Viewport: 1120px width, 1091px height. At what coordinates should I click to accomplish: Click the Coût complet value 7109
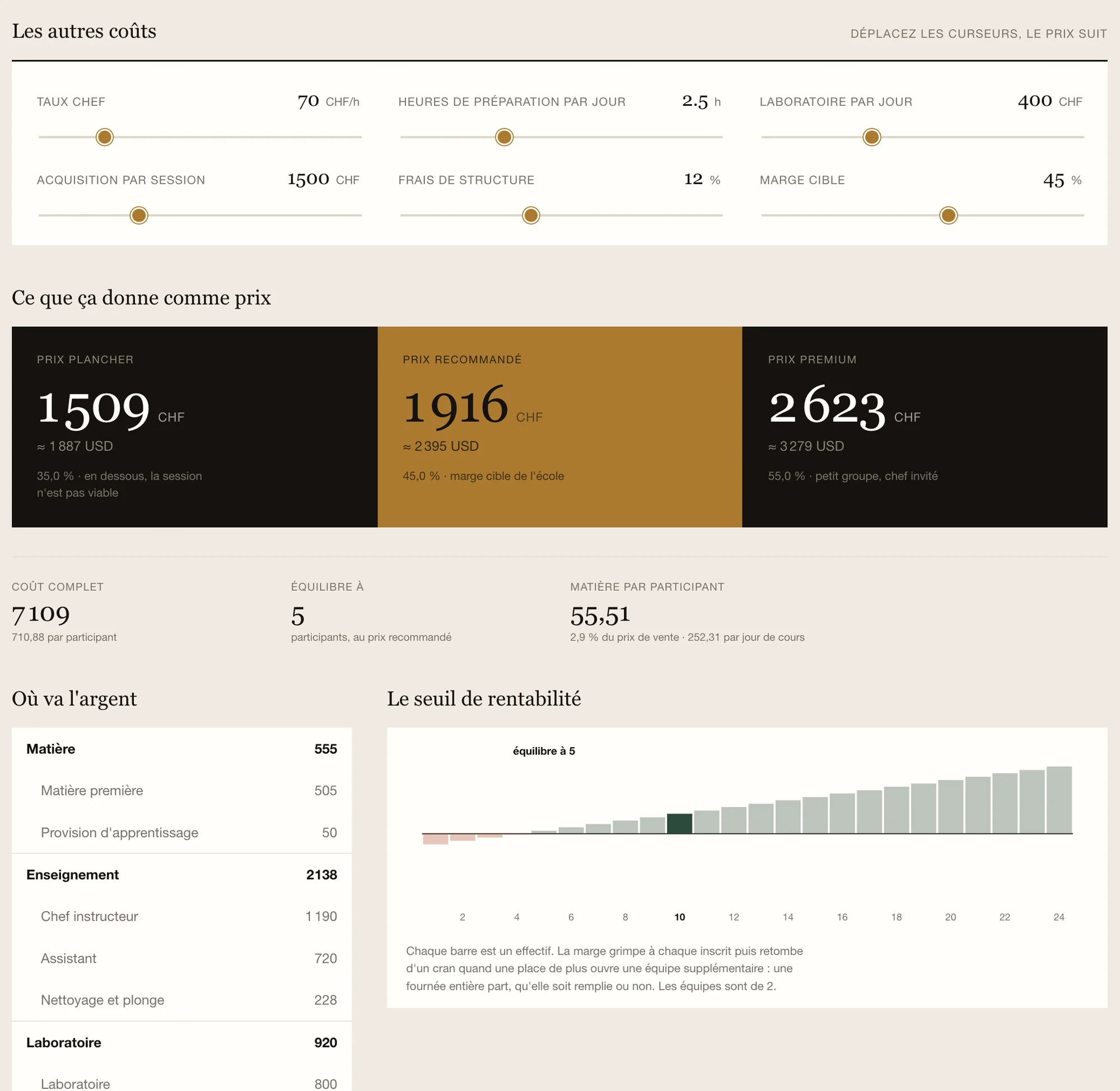pos(41,615)
